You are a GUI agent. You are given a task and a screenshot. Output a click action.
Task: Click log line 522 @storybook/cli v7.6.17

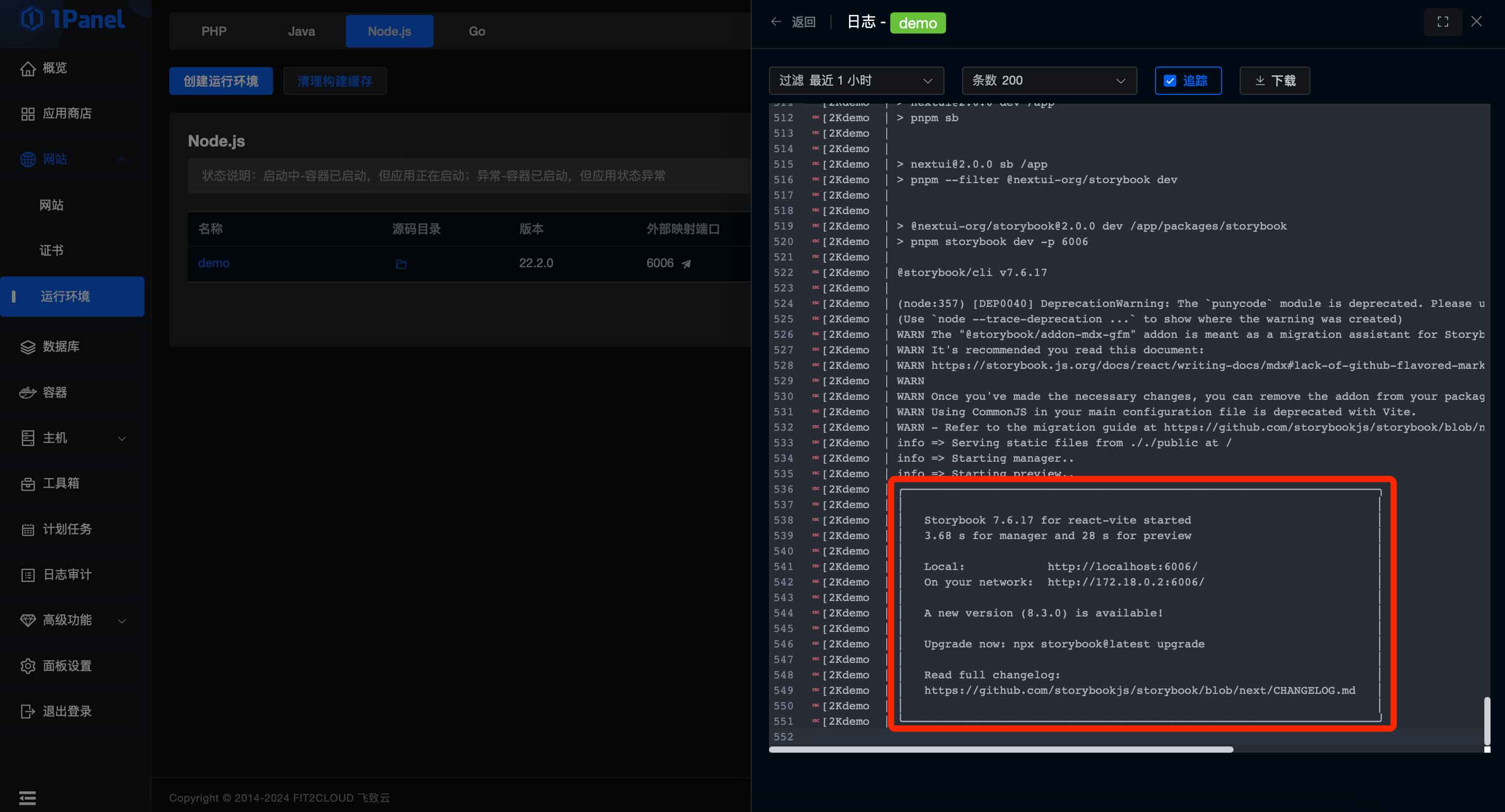click(x=972, y=273)
